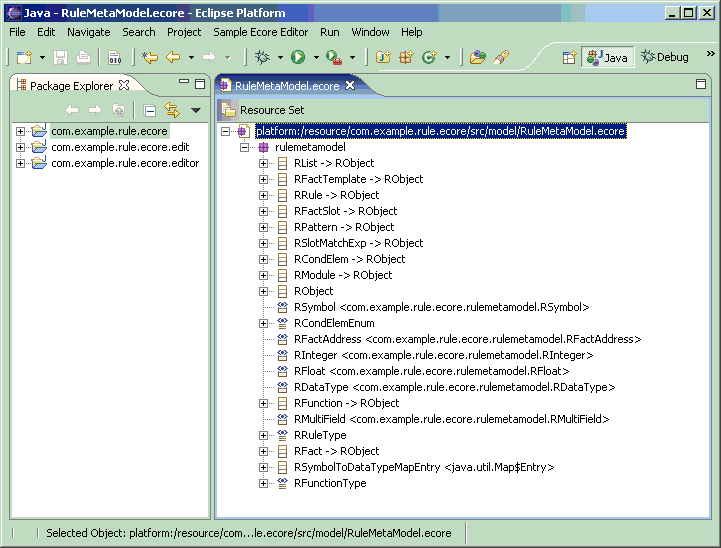Click the Print toolbar icon
This screenshot has width=721, height=548.
pos(84,58)
